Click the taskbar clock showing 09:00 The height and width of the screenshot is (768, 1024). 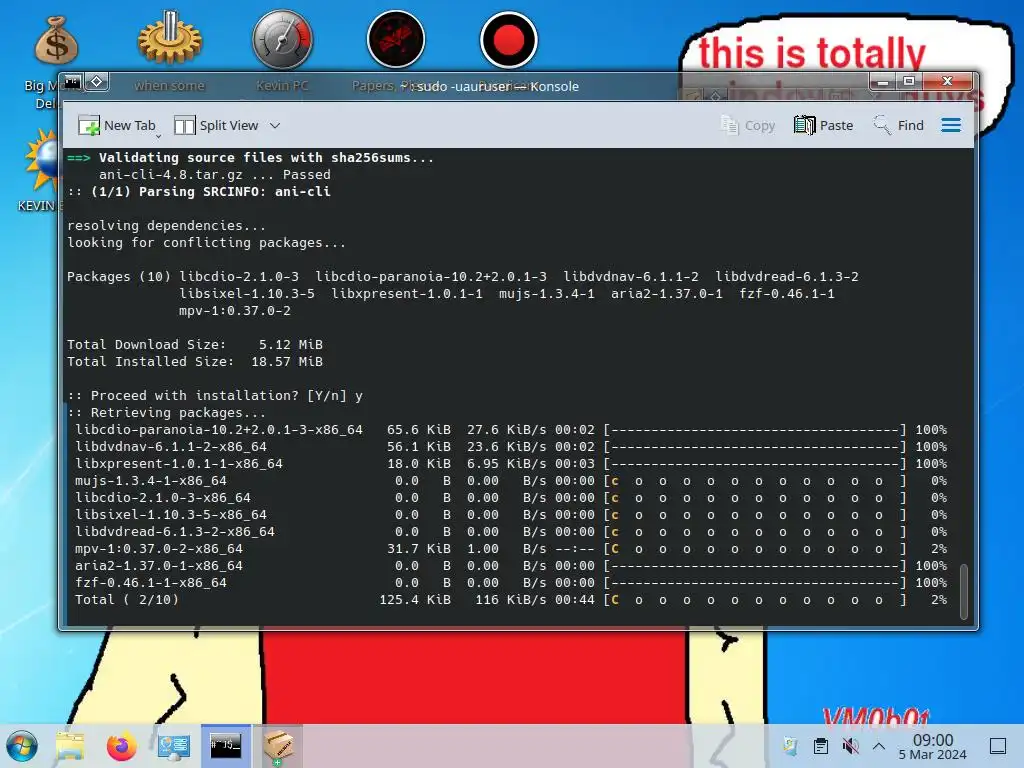[x=933, y=746]
